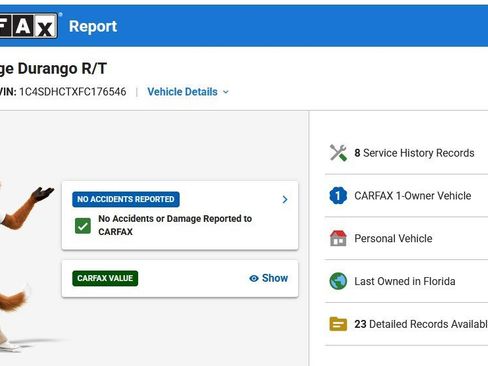The height and width of the screenshot is (366, 488).
Task: Open CARFAX 1-Owner Vehicle entry
Action: tap(406, 196)
